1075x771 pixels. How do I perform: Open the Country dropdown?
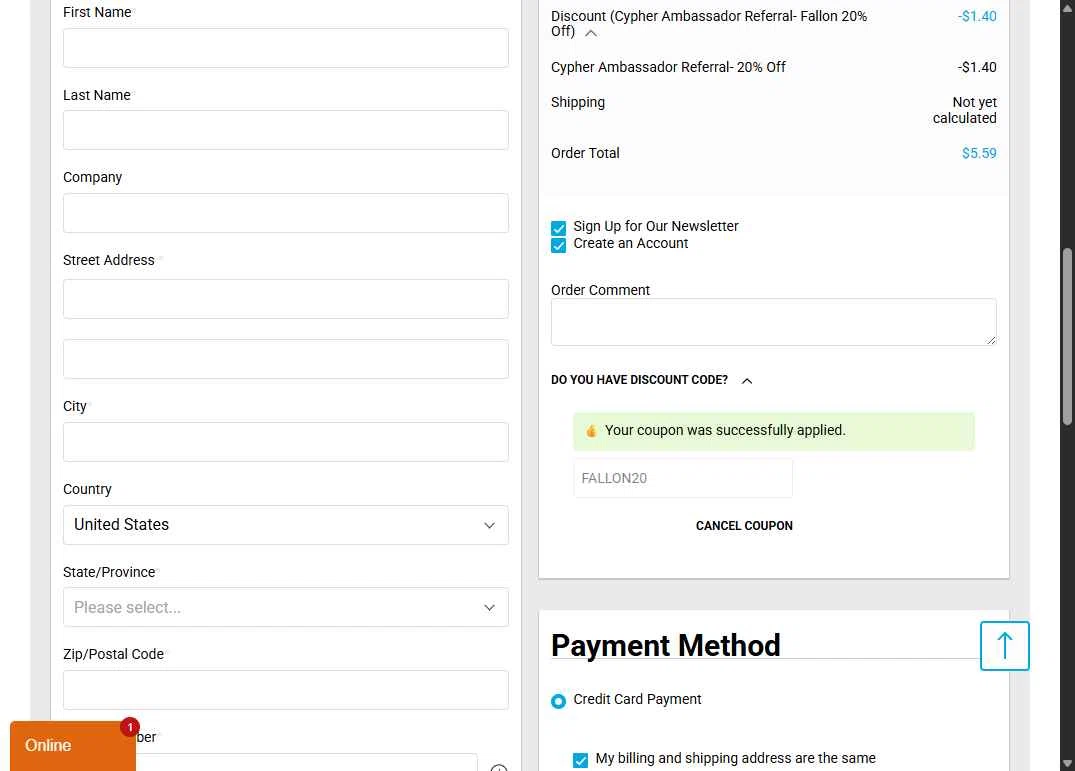[x=286, y=525]
